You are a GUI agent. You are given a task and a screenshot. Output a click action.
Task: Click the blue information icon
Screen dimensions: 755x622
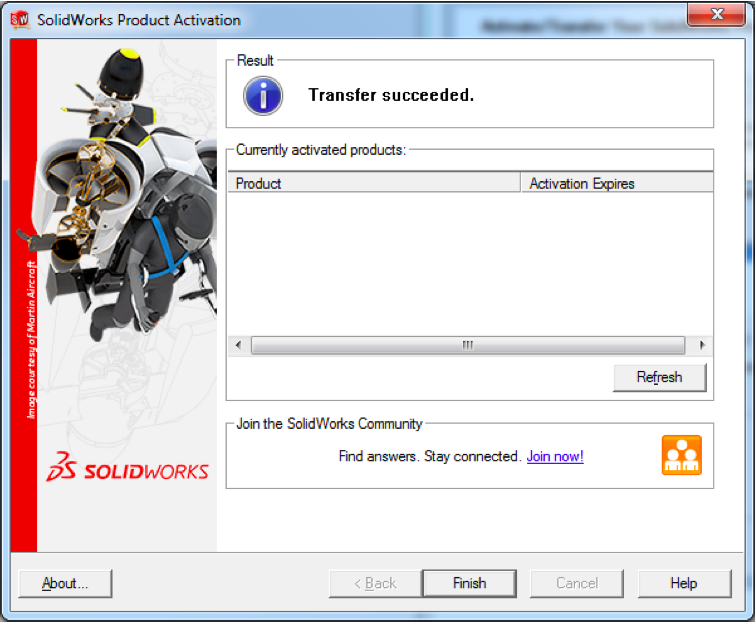[263, 96]
